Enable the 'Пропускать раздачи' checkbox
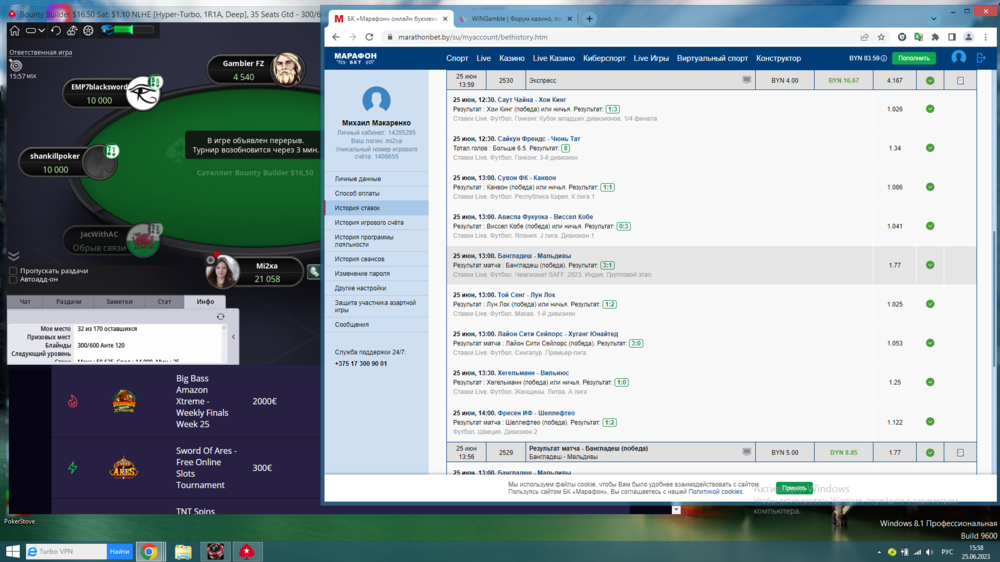The image size is (1000, 562). pyautogui.click(x=13, y=271)
